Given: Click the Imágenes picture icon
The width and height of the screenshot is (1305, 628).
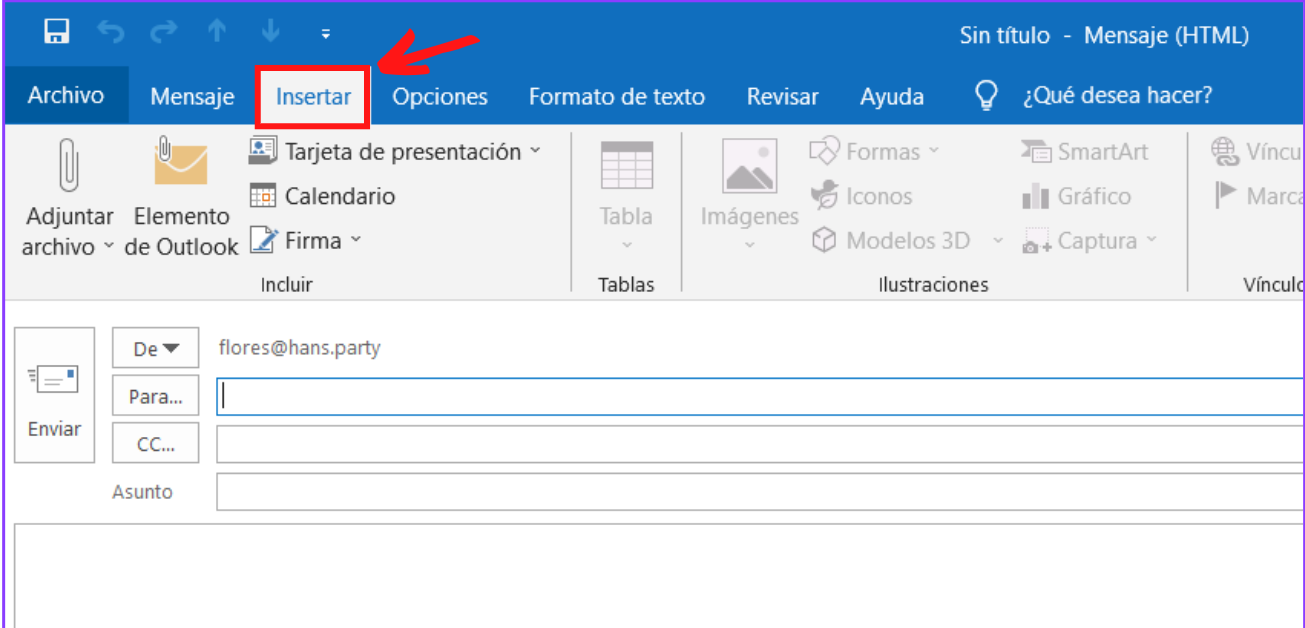Looking at the screenshot, I should (749, 167).
